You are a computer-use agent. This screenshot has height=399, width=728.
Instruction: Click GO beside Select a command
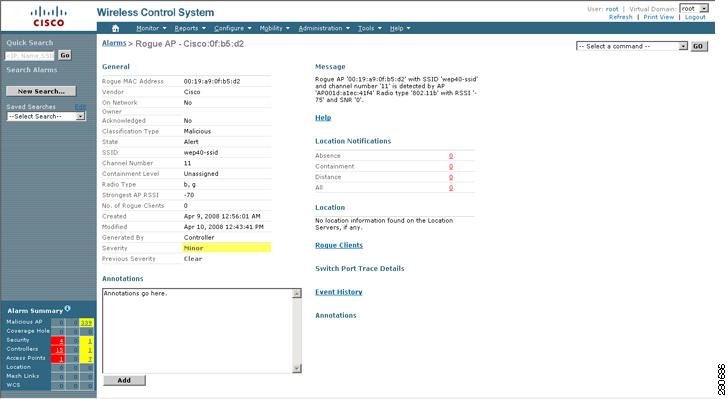pyautogui.click(x=698, y=46)
